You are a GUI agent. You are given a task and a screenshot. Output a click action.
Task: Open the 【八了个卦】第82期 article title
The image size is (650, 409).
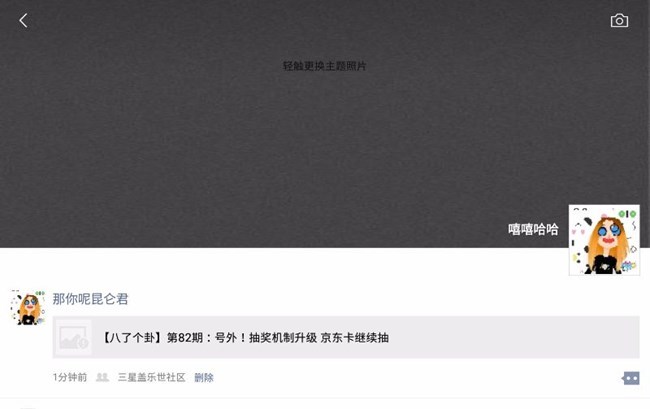[245, 338]
